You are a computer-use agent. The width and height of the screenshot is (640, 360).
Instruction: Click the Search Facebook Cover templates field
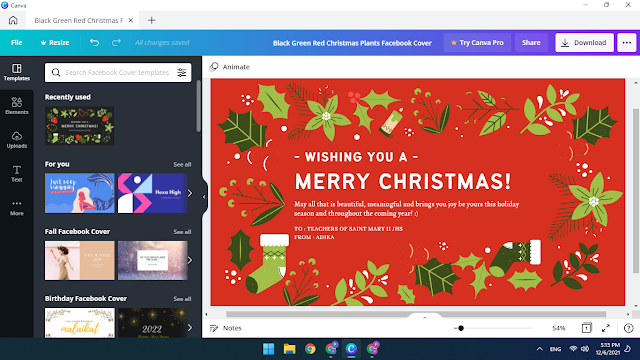[117, 73]
